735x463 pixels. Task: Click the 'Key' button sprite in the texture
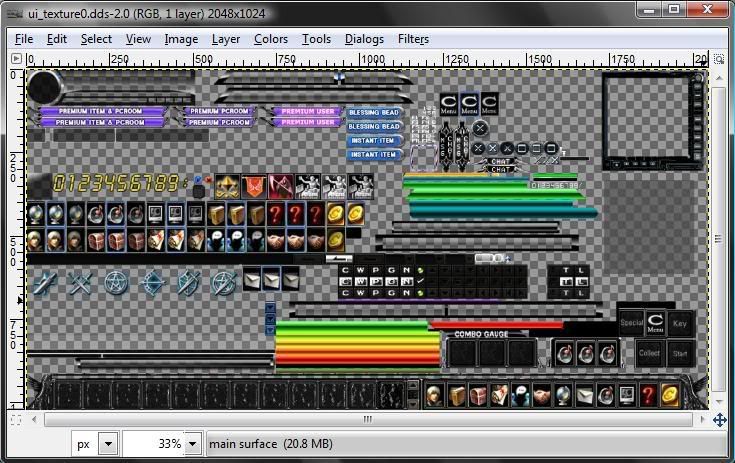click(x=680, y=323)
